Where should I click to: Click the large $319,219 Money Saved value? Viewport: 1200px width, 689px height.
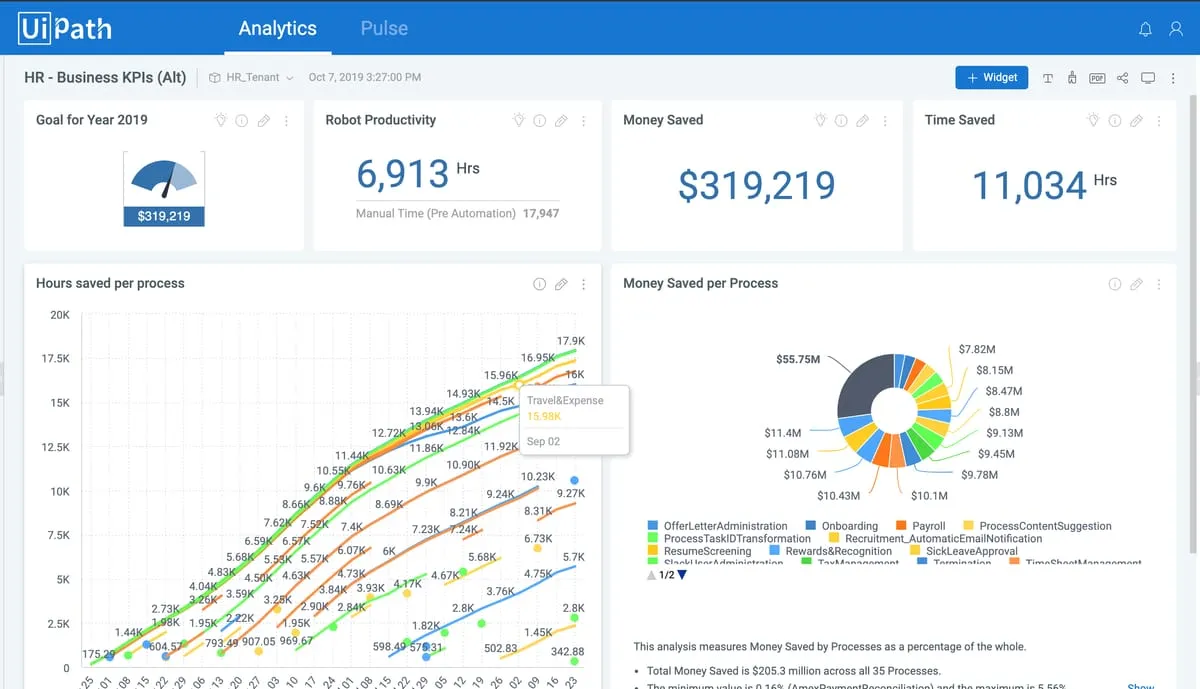click(x=757, y=185)
